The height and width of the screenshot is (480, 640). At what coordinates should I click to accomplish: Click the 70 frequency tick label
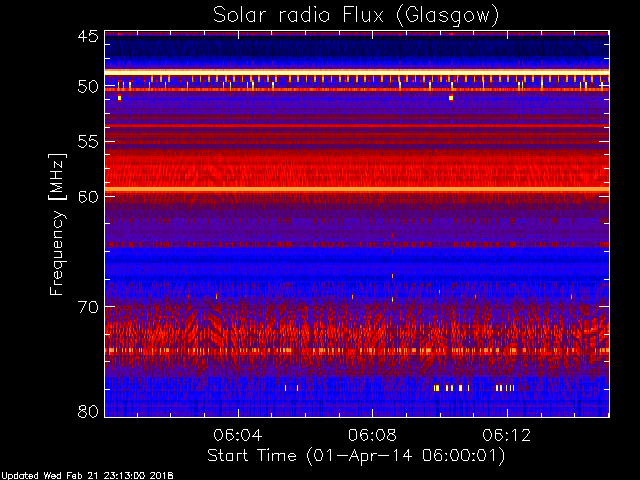coord(88,307)
